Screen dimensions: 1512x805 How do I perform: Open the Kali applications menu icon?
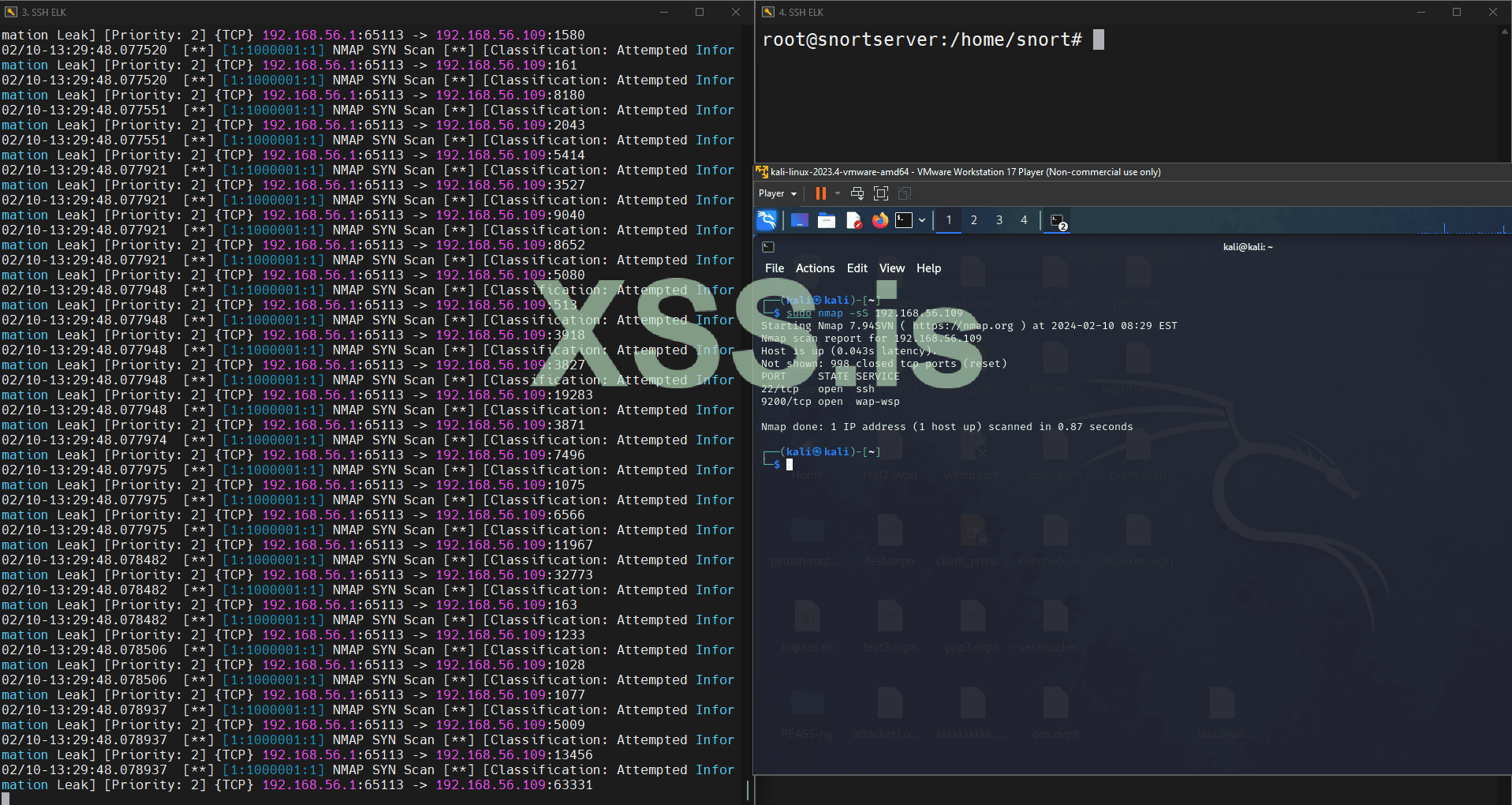pos(767,220)
